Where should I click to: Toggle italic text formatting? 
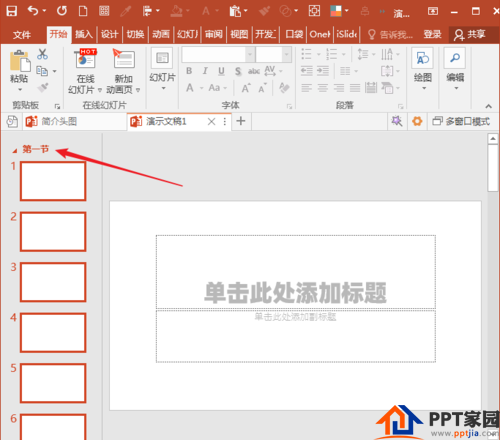click(205, 71)
